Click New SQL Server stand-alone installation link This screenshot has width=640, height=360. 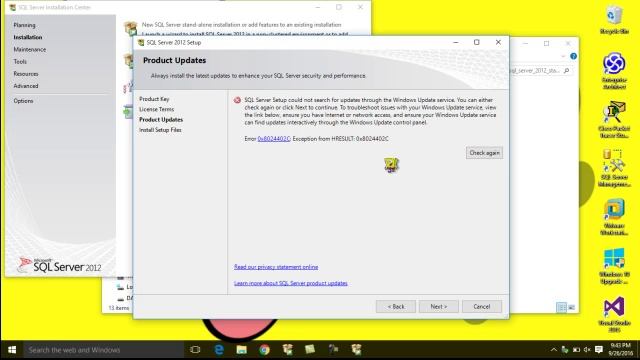(241, 25)
